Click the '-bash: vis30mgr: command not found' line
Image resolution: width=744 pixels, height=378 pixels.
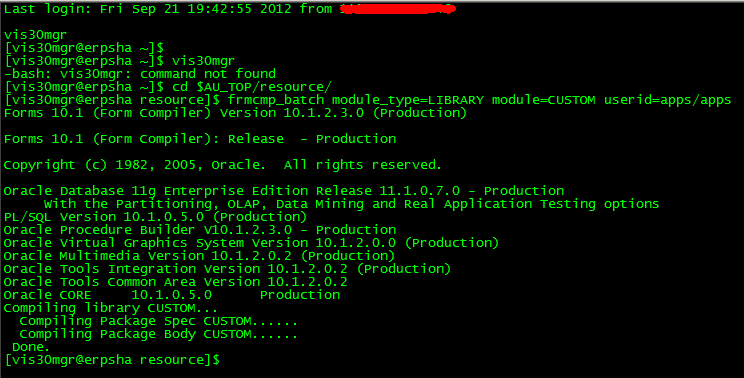pos(140,74)
